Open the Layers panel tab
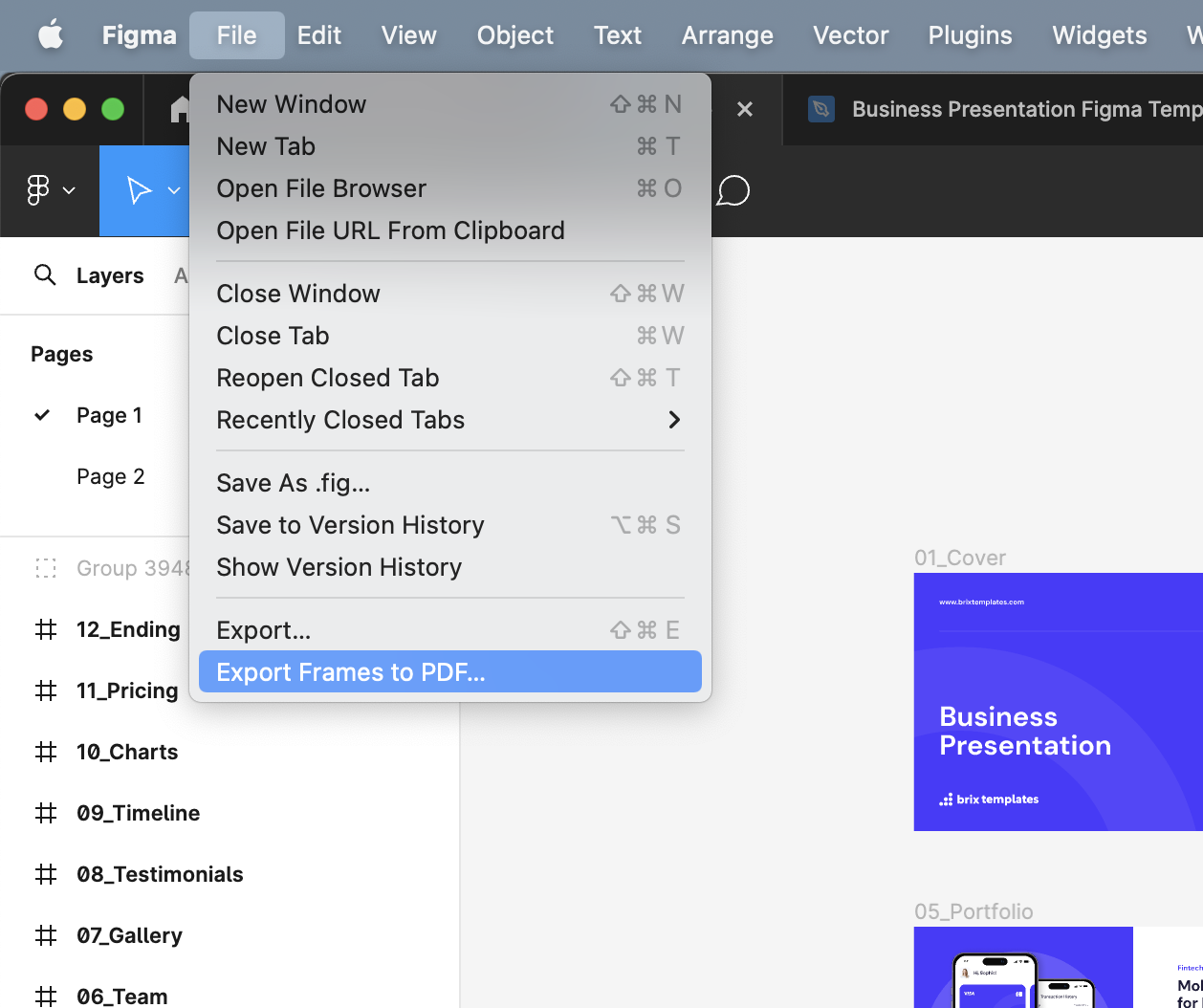This screenshot has width=1203, height=1008. pos(110,275)
